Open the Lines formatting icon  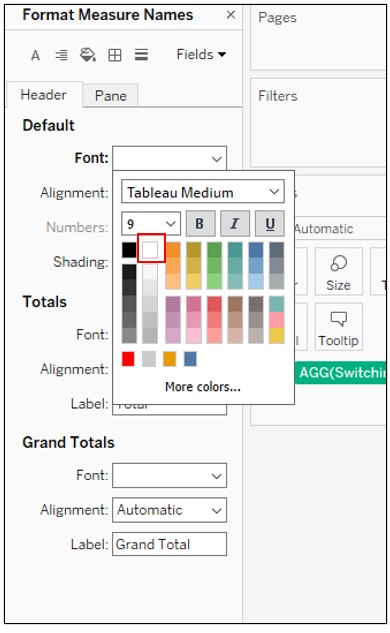click(x=141, y=54)
